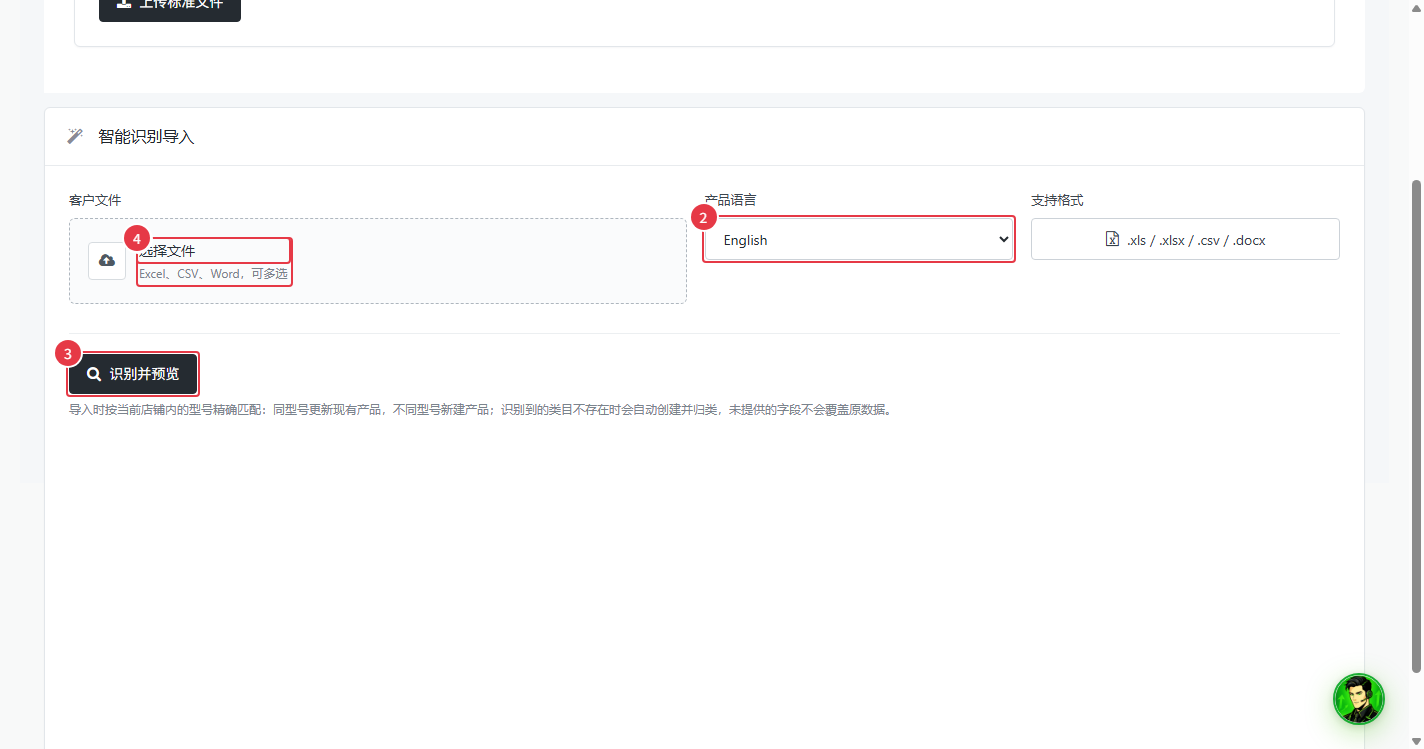Click the cloud upload icon for 客户文件
This screenshot has width=1424, height=749.
(107, 261)
